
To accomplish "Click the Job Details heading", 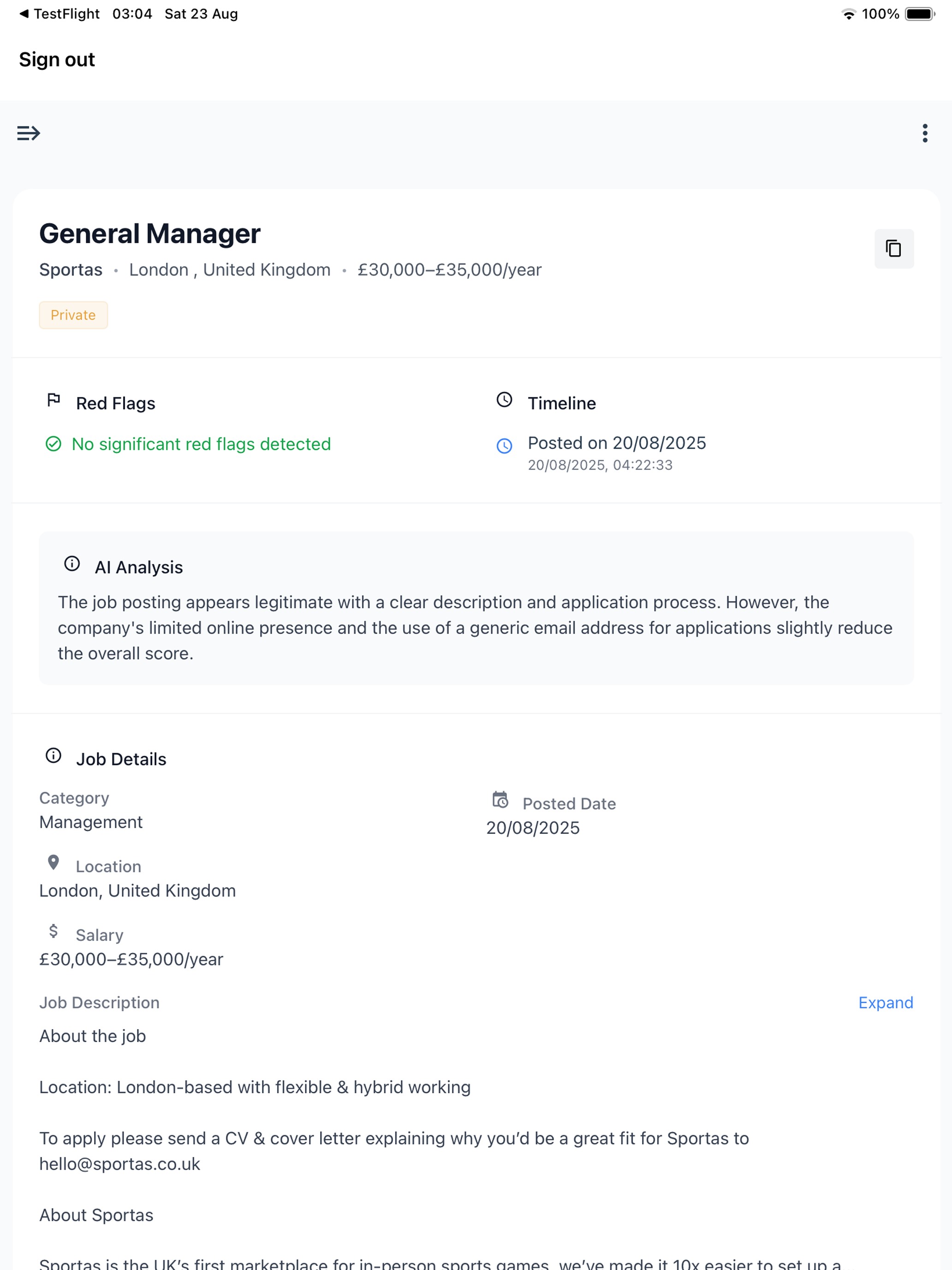I will 122,759.
